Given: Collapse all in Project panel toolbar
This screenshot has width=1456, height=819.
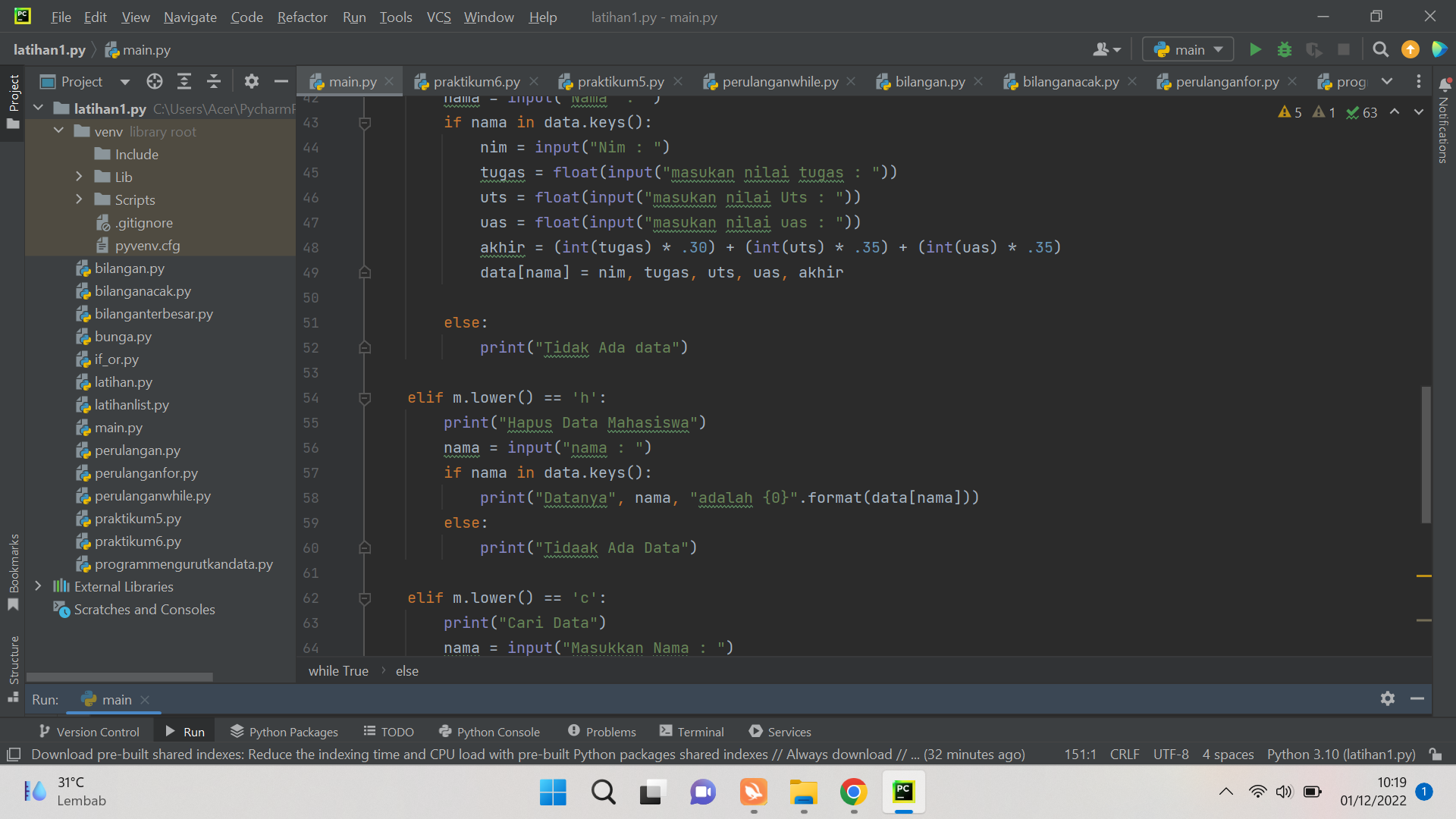Looking at the screenshot, I should point(214,81).
